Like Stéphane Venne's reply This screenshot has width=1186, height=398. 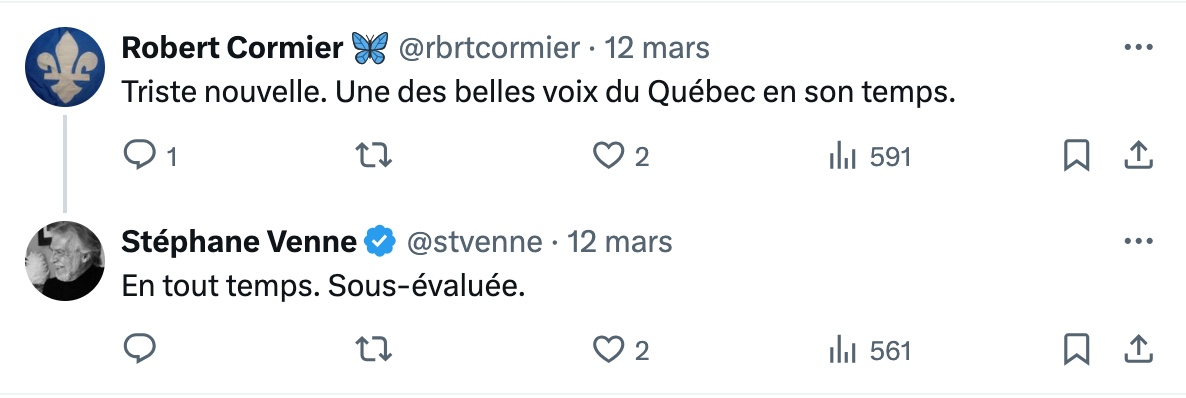pos(620,350)
